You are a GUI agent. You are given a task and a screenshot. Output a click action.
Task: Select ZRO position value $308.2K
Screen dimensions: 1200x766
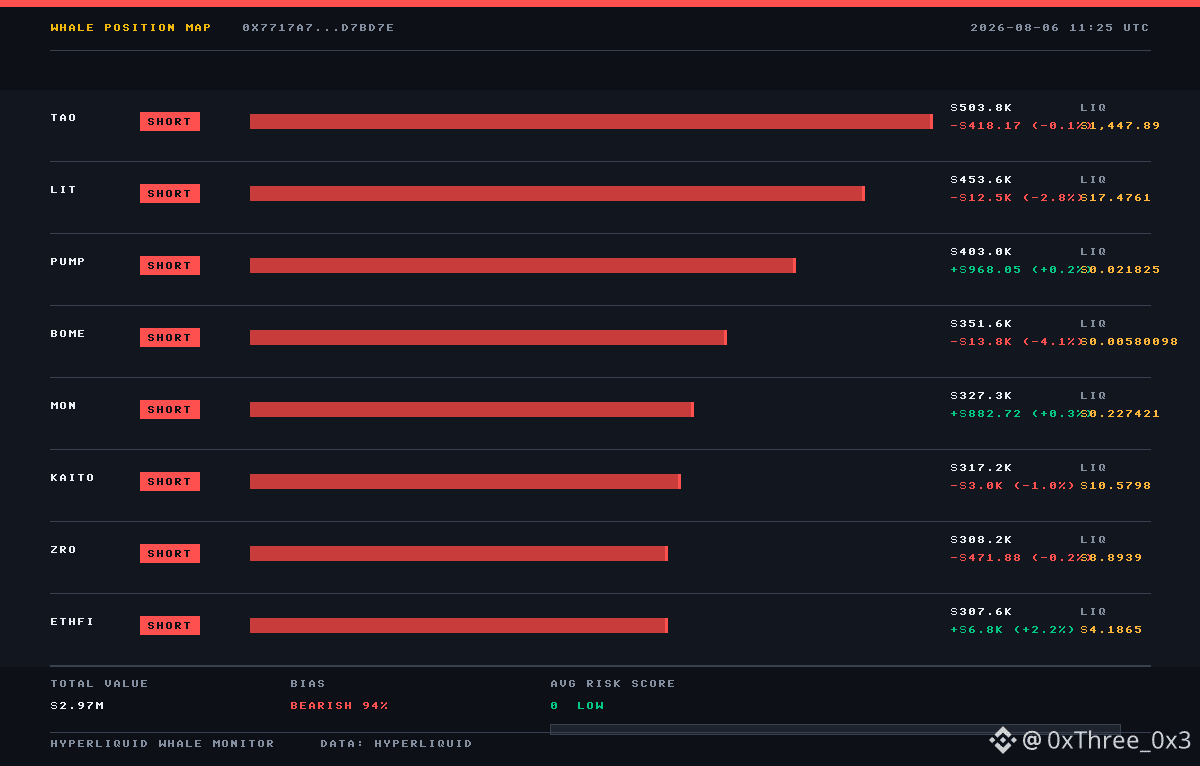[981, 540]
